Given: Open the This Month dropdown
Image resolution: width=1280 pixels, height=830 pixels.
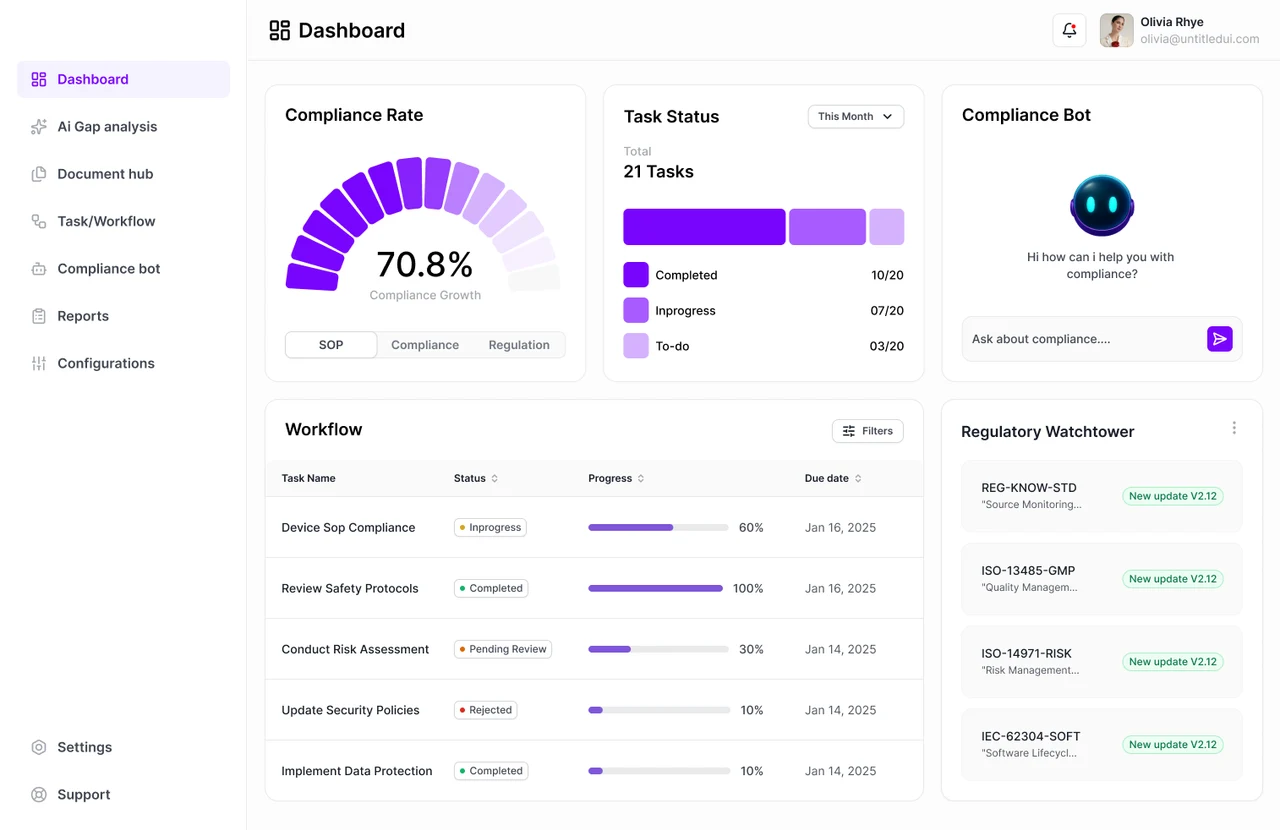Looking at the screenshot, I should pyautogui.click(x=856, y=117).
